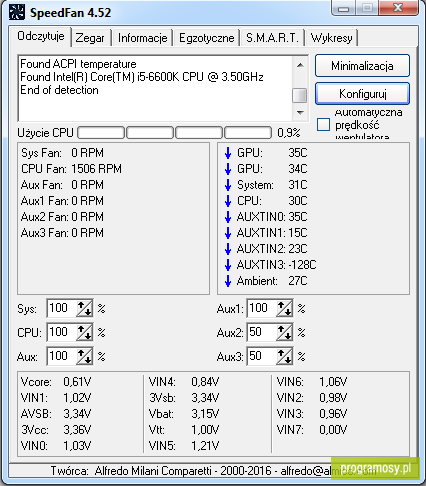This screenshot has height=486, width=426.
Task: Click the 'End of detection' log line
Action: [x=59, y=90]
